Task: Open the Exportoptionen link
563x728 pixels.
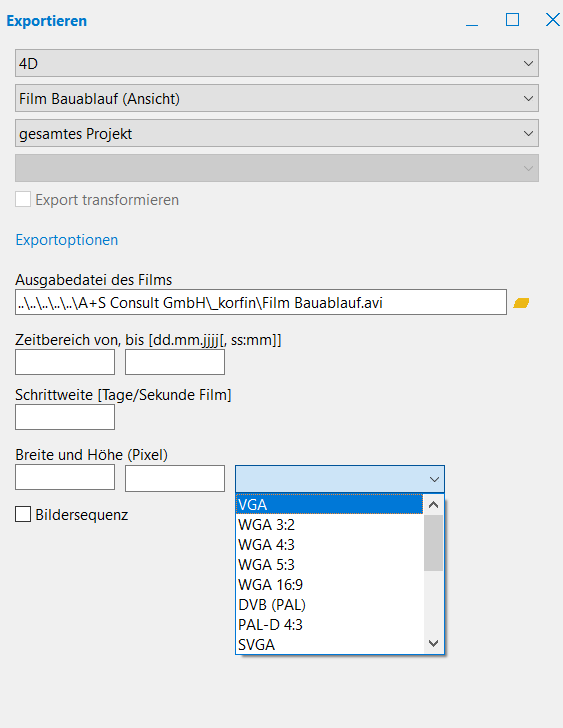Action: [x=67, y=240]
